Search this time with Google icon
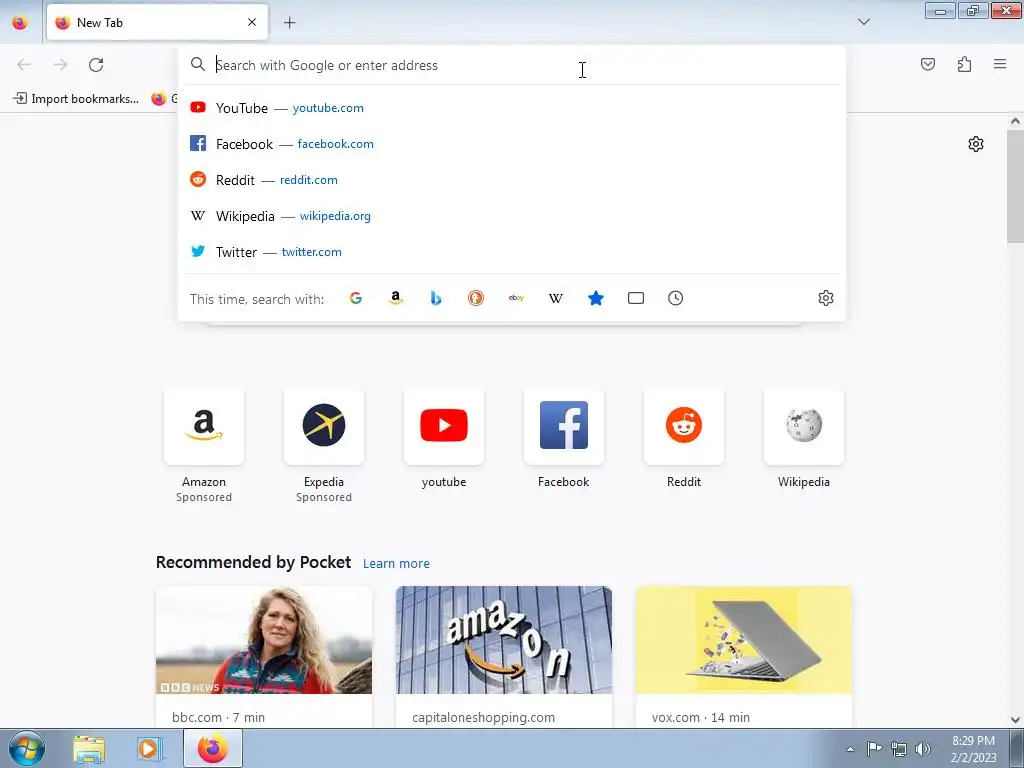The width and height of the screenshot is (1024, 768). point(356,298)
